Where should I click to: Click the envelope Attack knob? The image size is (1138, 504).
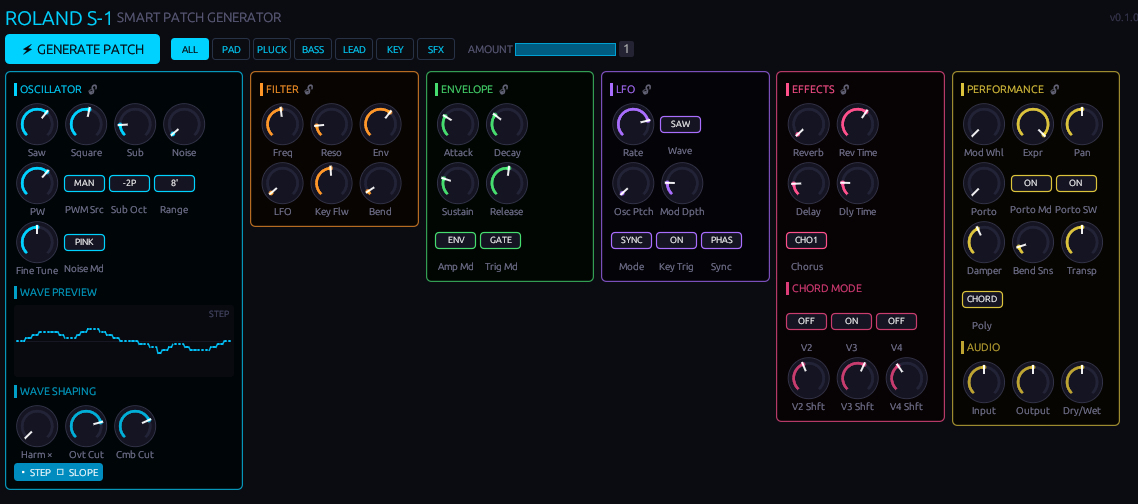(x=458, y=124)
